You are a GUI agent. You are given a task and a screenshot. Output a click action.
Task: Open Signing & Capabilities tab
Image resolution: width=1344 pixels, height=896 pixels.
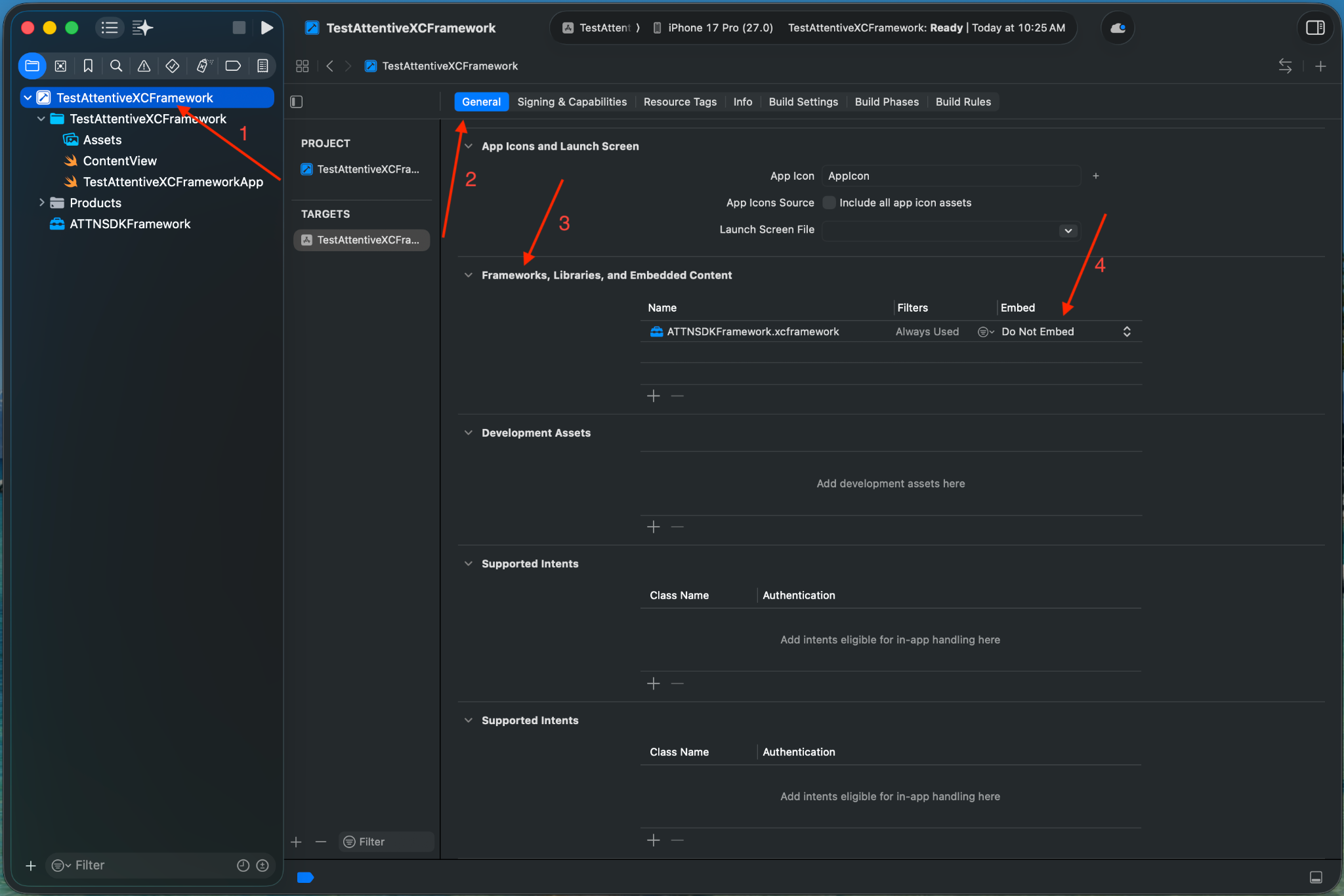pyautogui.click(x=572, y=102)
